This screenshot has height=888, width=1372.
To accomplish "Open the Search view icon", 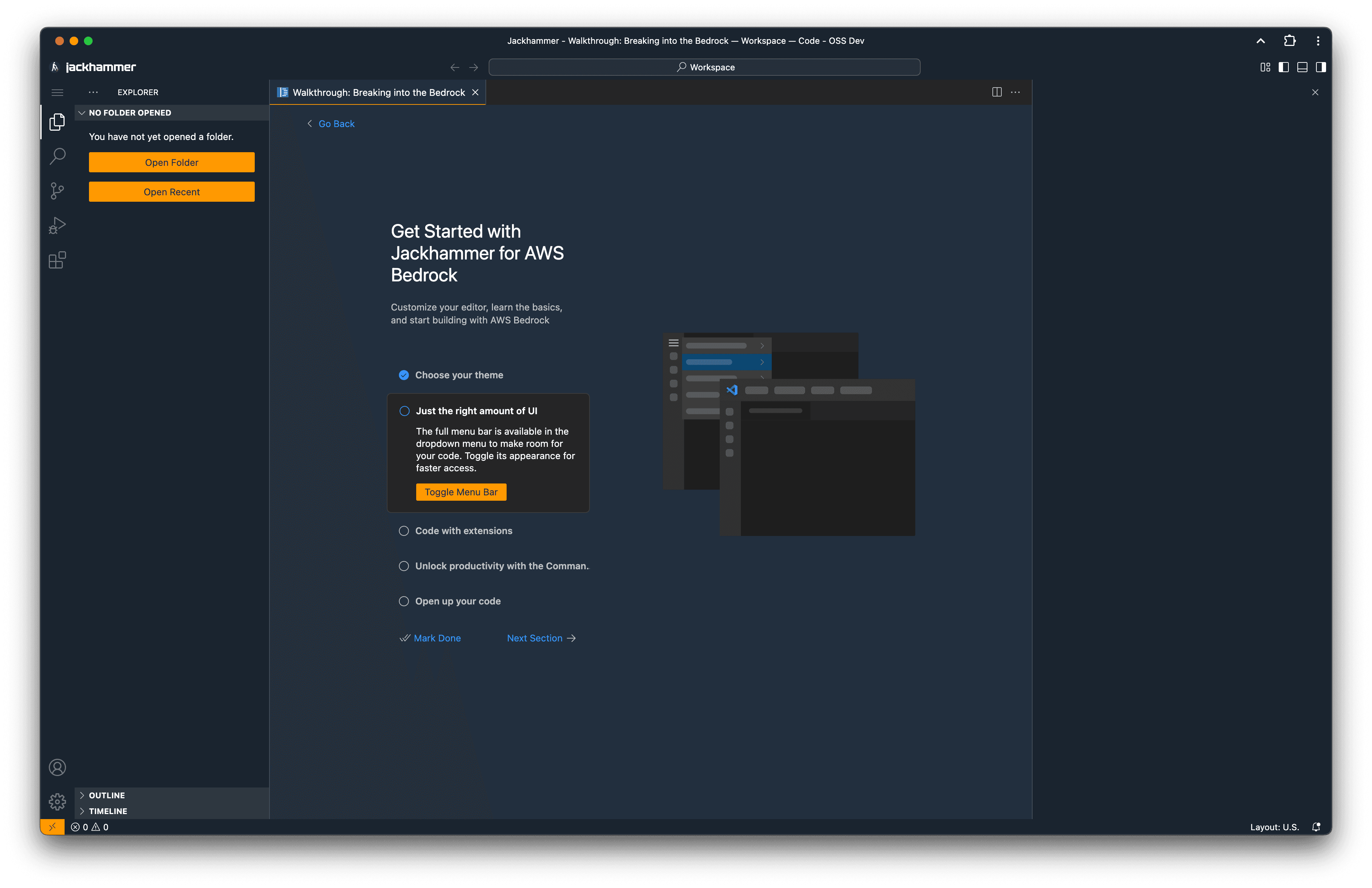I will (x=57, y=156).
